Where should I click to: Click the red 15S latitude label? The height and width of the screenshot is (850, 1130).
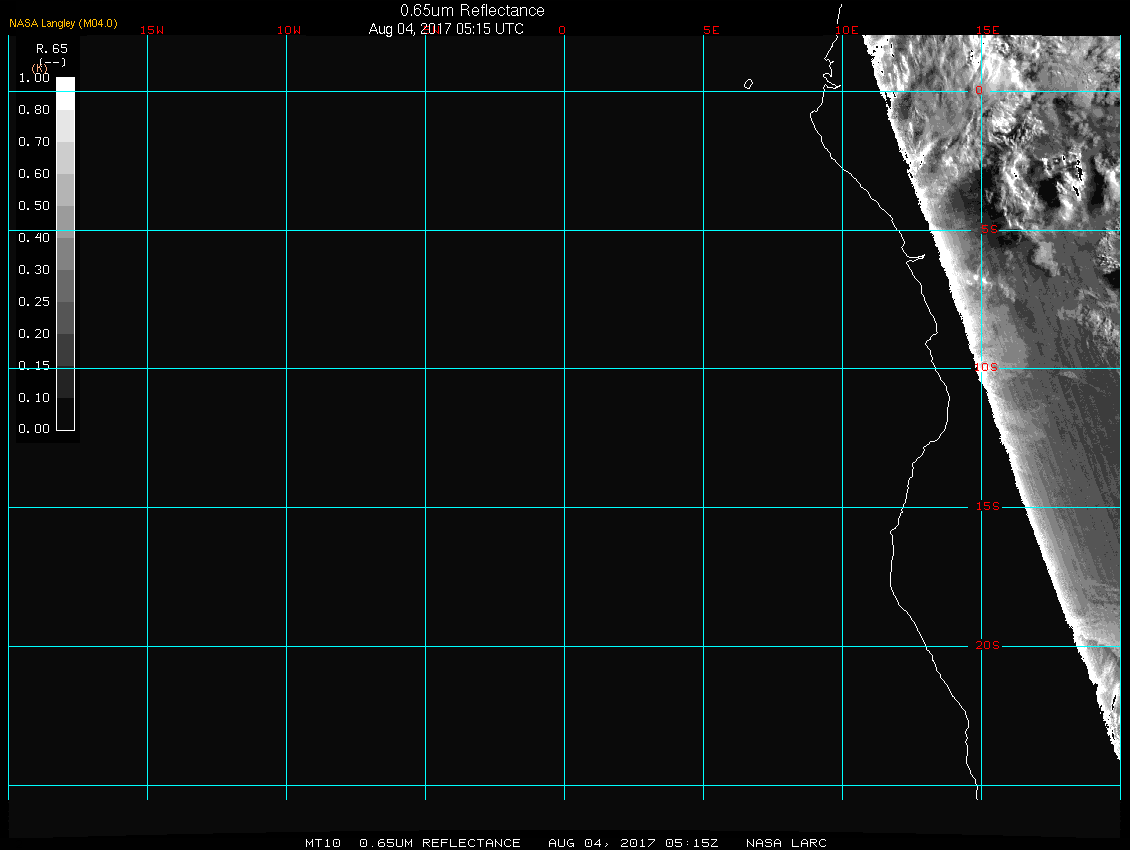coord(986,507)
